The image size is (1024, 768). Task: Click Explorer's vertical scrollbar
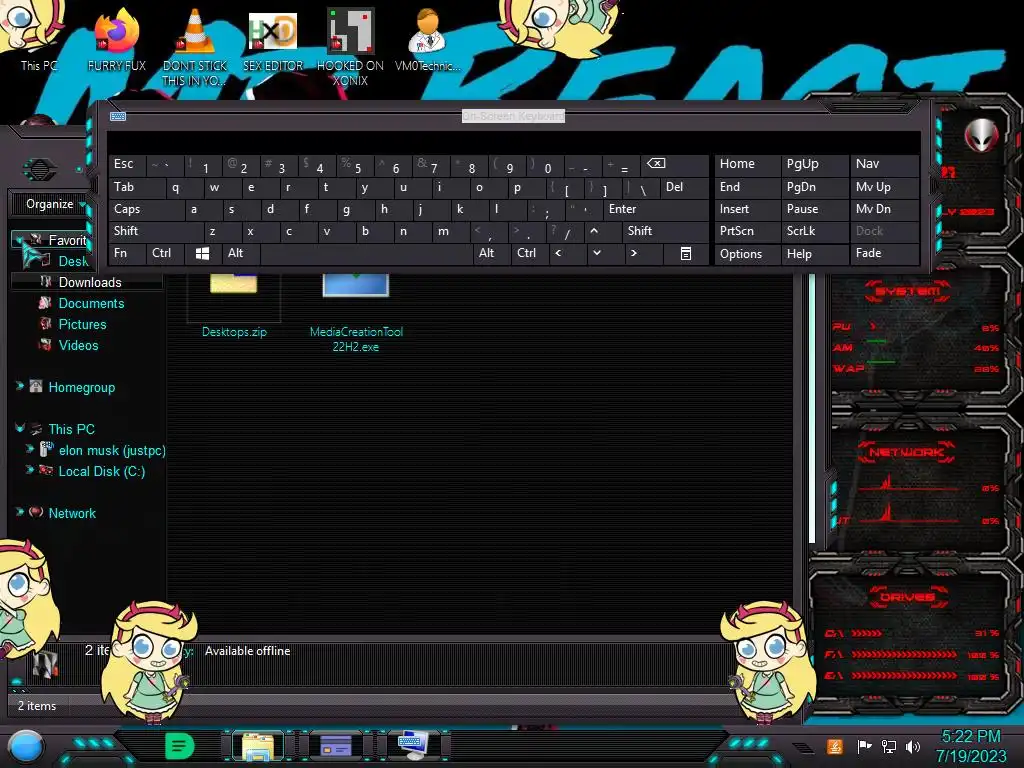(812, 408)
